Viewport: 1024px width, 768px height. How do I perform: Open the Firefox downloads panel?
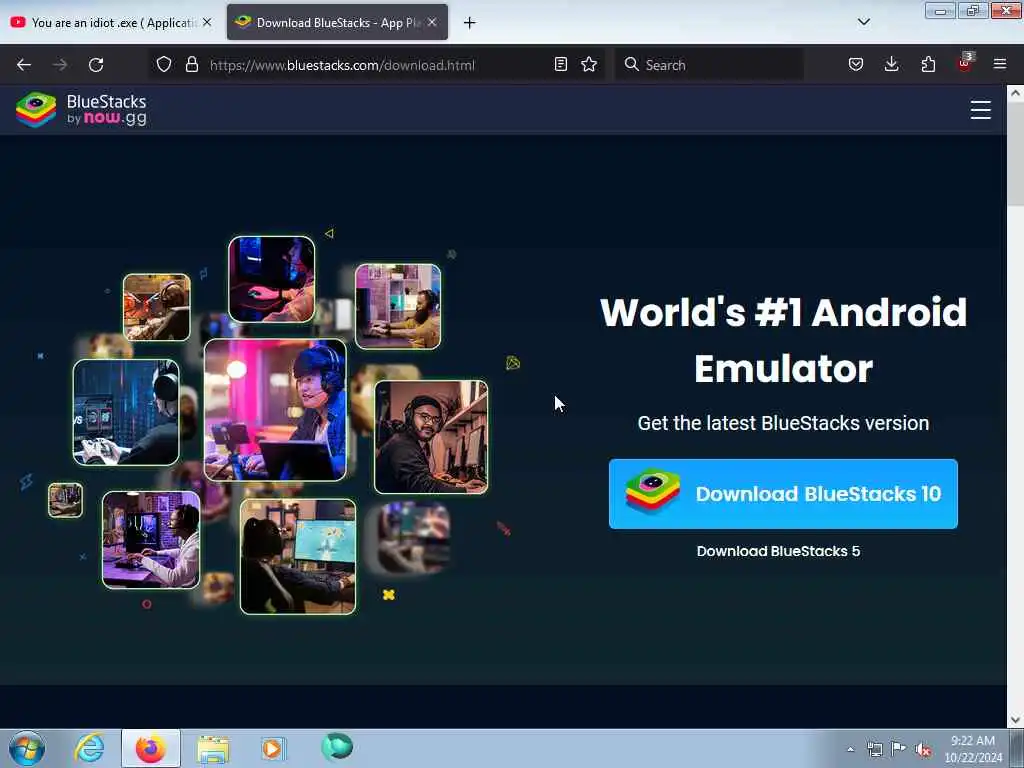891,65
